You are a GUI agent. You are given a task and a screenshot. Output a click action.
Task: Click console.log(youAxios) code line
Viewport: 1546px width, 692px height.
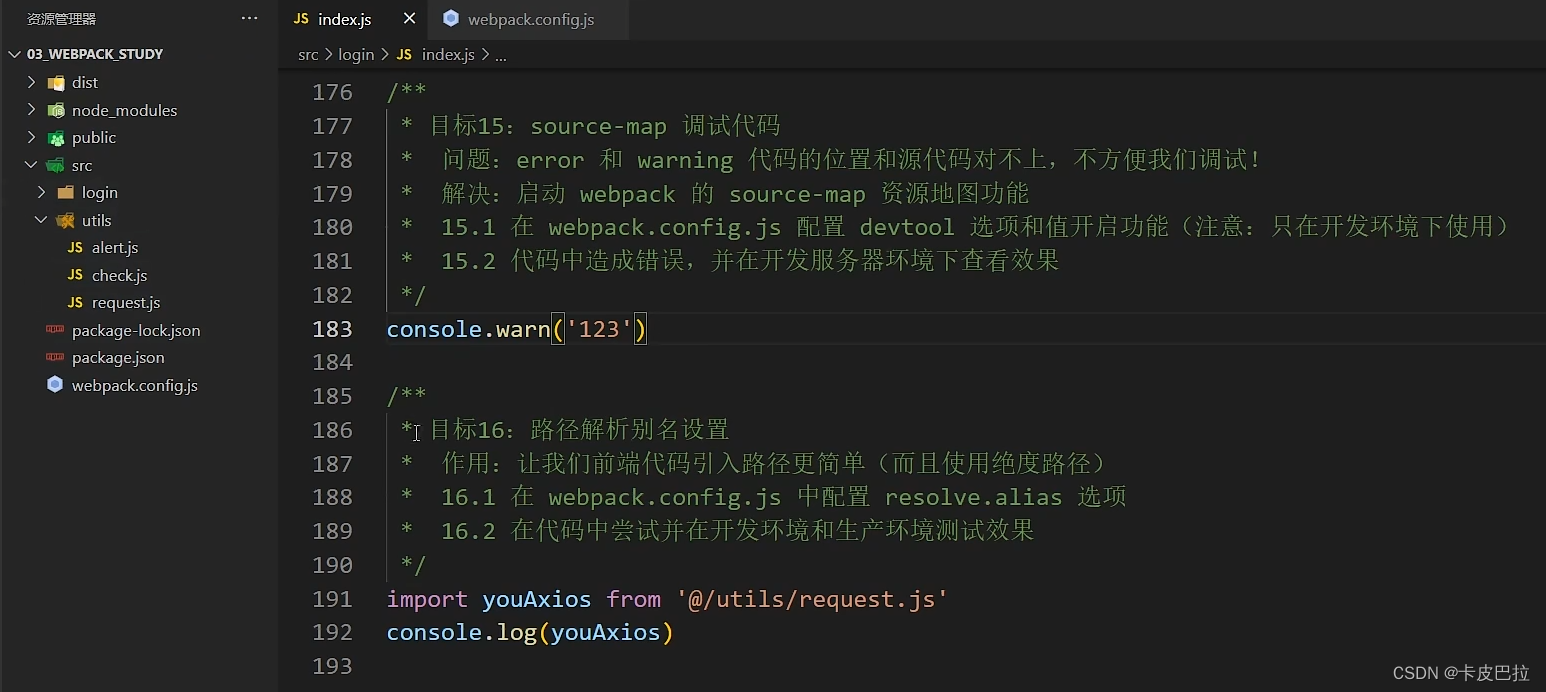[x=530, y=633]
